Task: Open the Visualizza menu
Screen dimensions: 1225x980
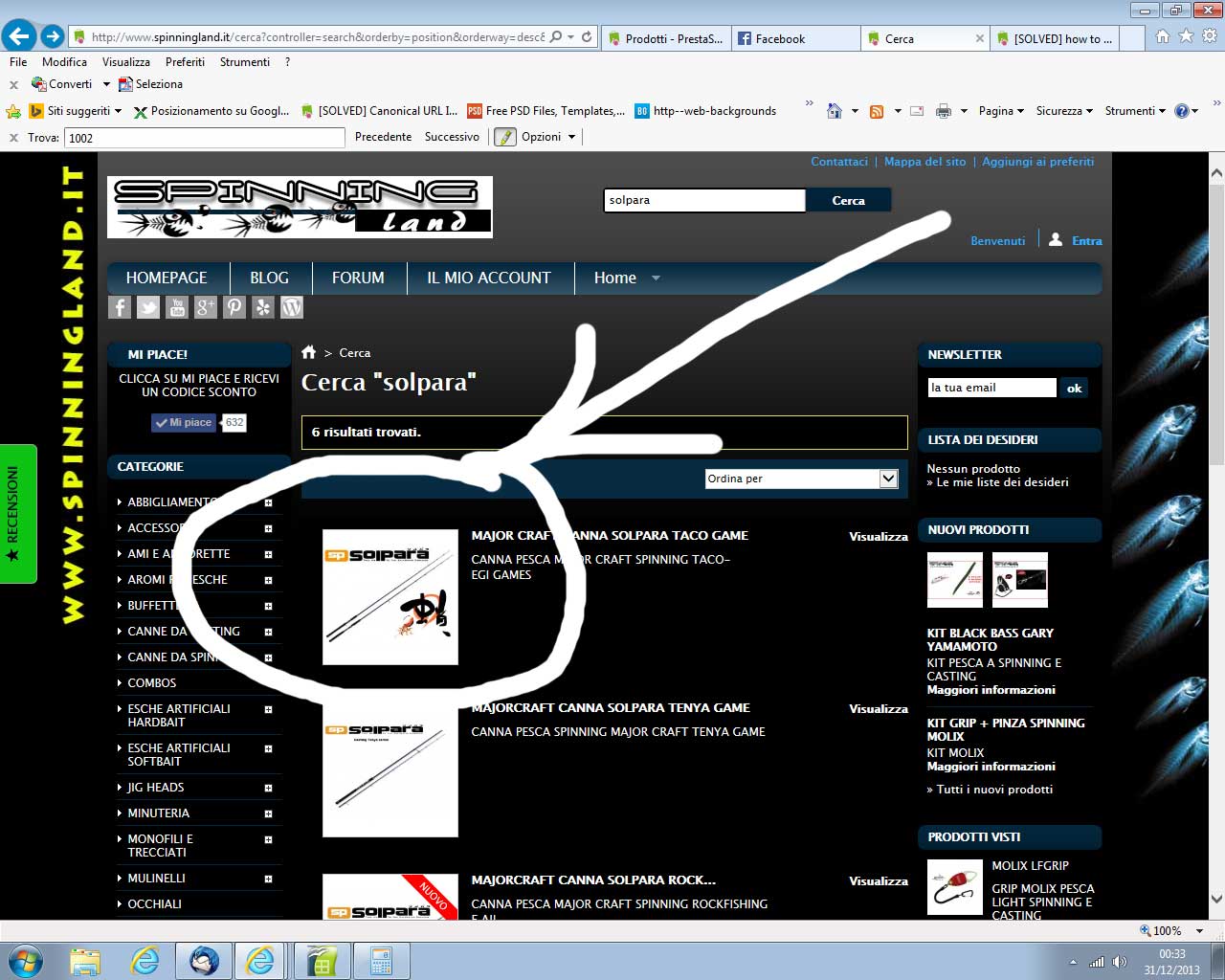Action: 126,61
